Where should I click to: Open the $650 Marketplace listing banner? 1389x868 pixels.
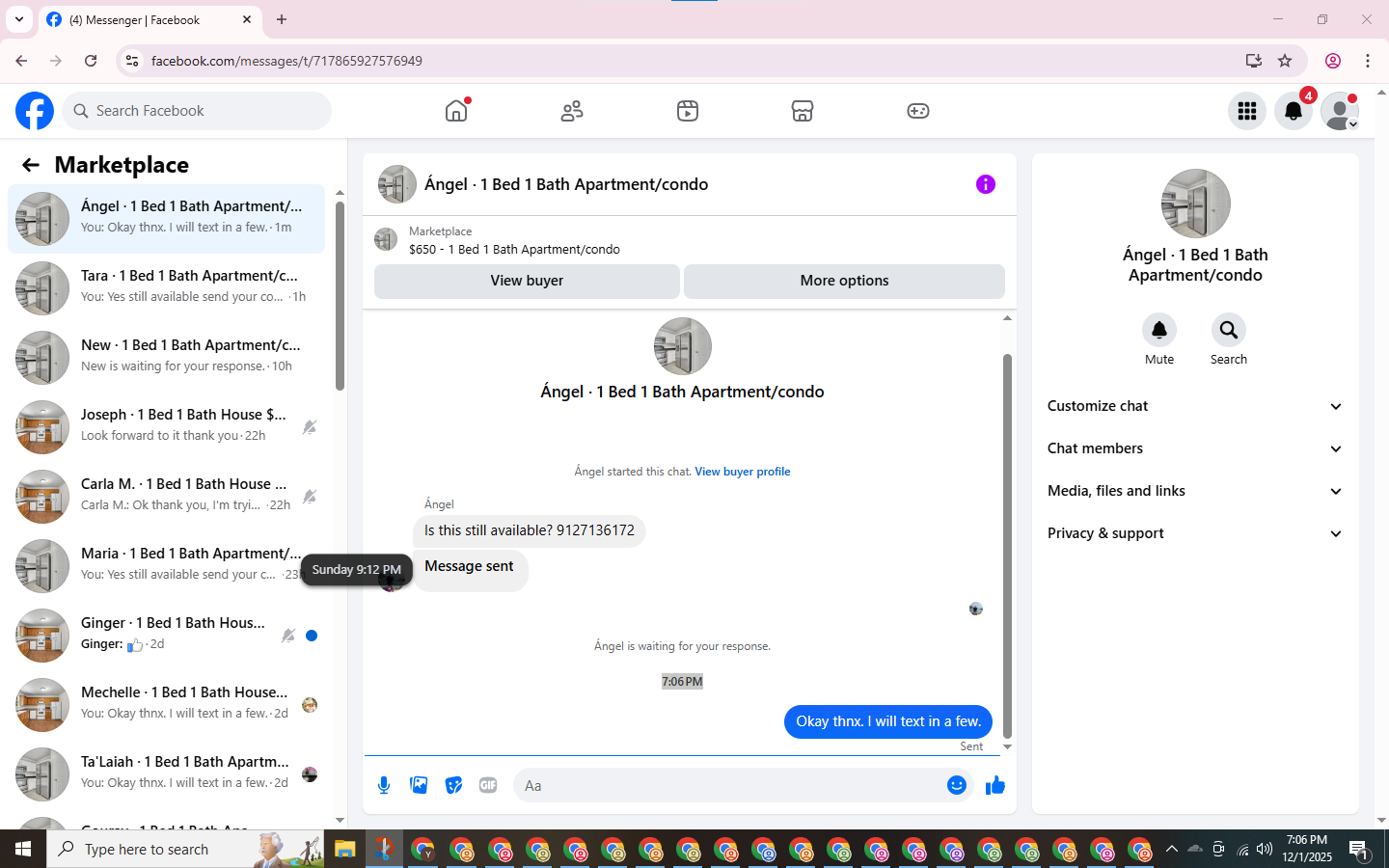[x=690, y=240]
